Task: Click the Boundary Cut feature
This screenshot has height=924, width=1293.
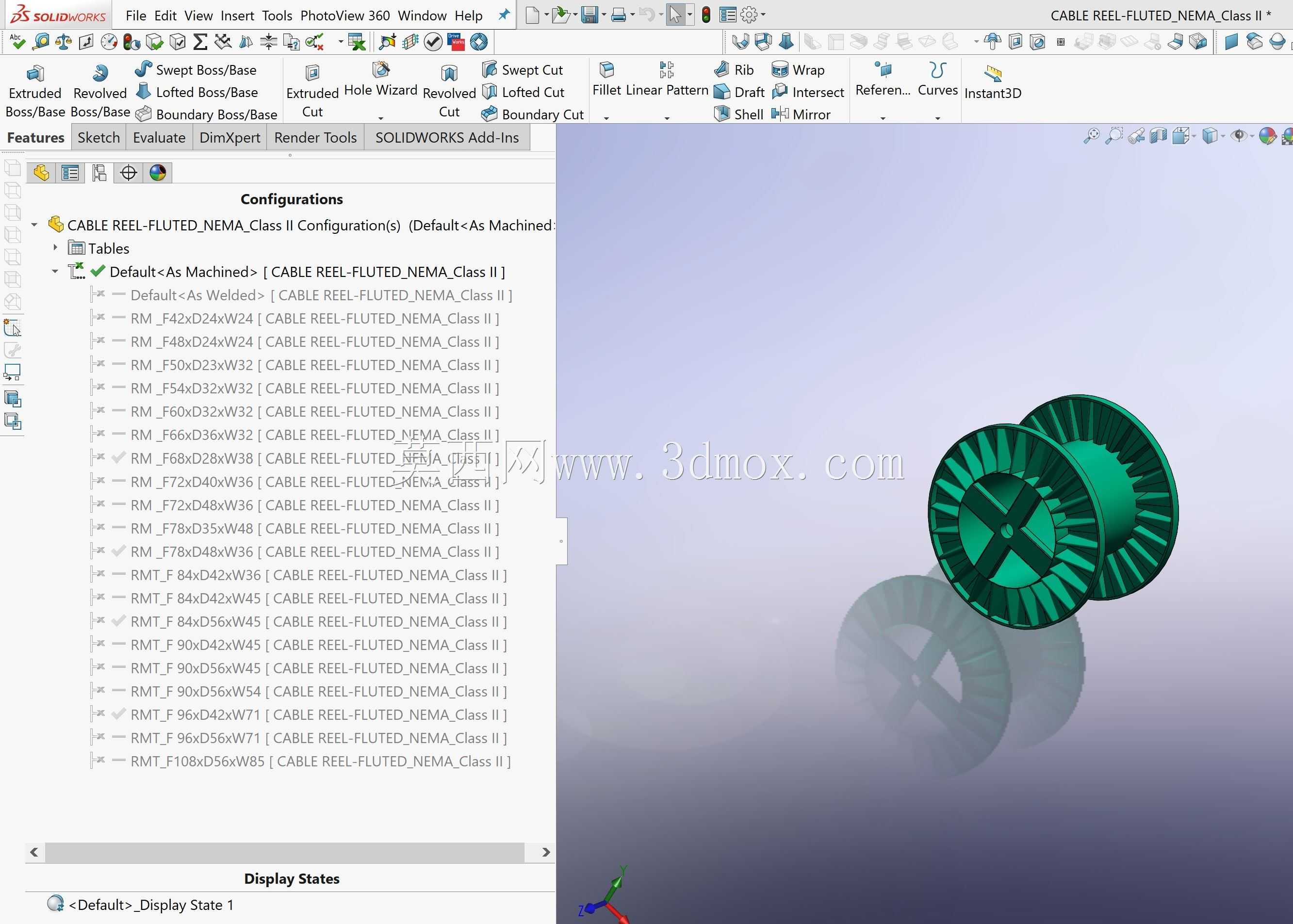Action: 532,114
